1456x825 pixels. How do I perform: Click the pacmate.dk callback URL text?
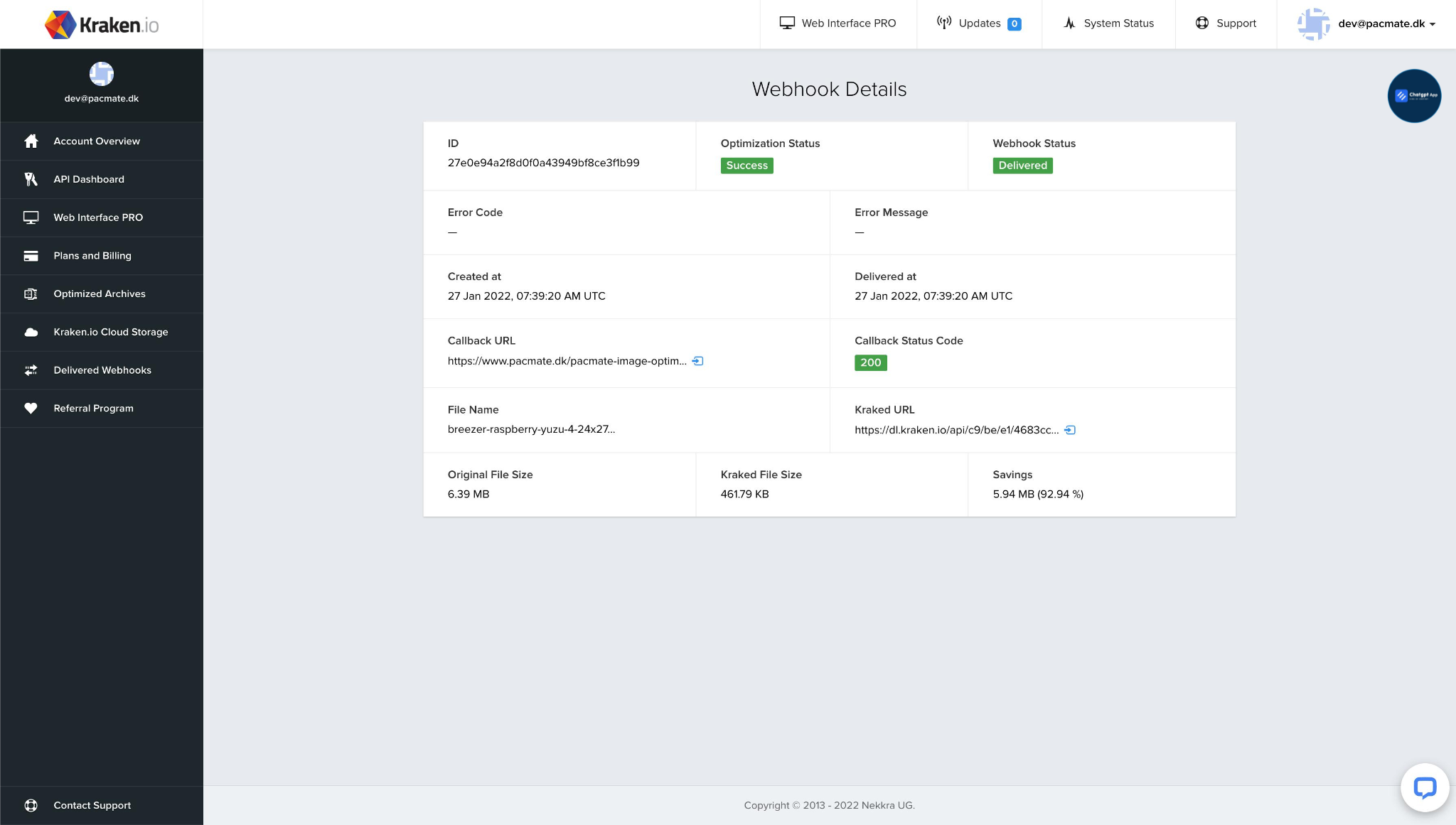tap(567, 361)
